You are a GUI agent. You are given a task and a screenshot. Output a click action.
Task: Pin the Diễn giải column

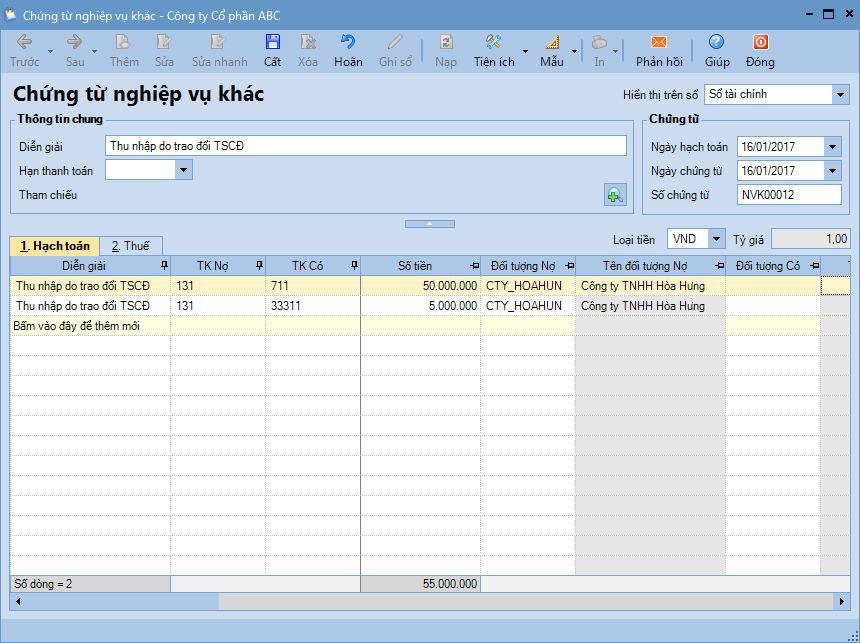point(164,266)
